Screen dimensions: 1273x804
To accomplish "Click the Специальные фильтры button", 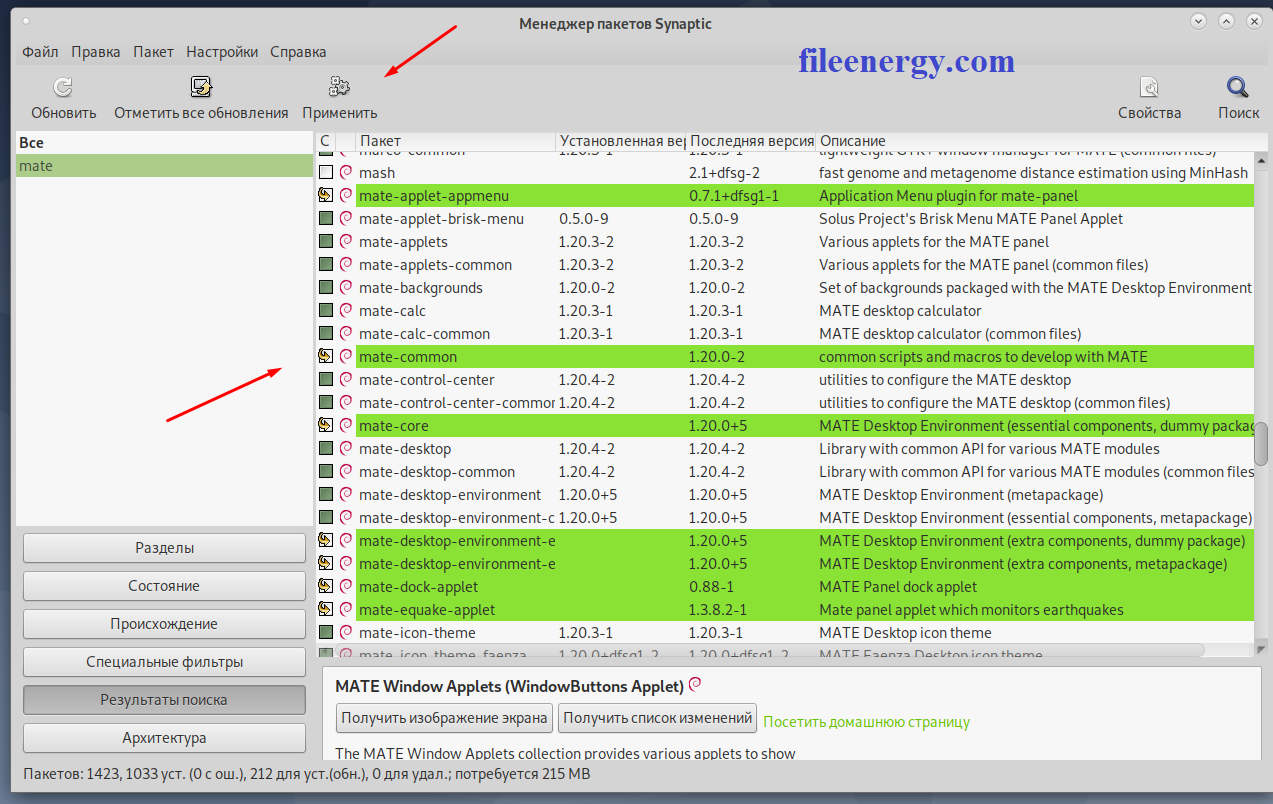I will [164, 662].
